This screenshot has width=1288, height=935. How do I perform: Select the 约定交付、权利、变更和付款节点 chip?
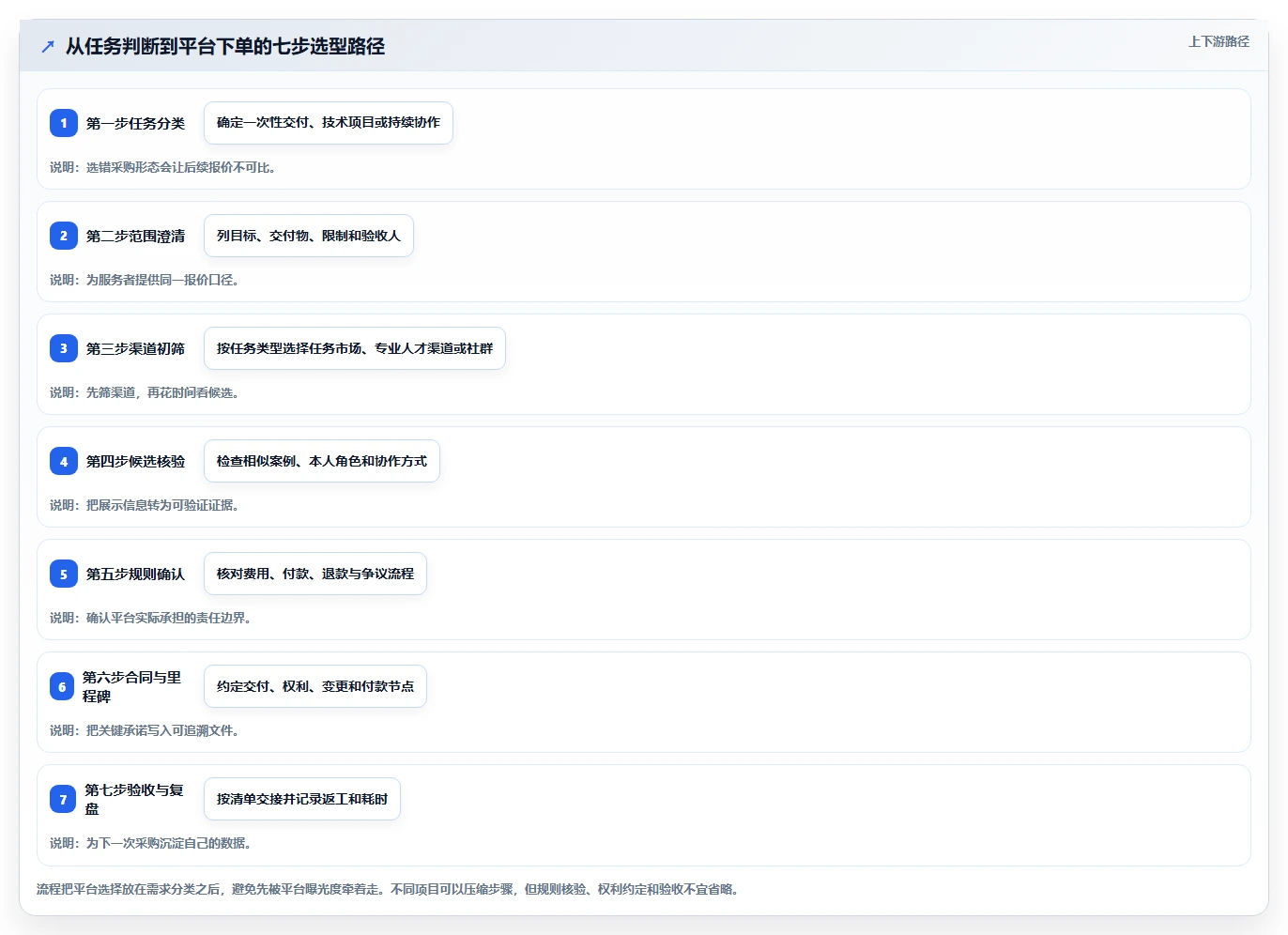tap(315, 686)
